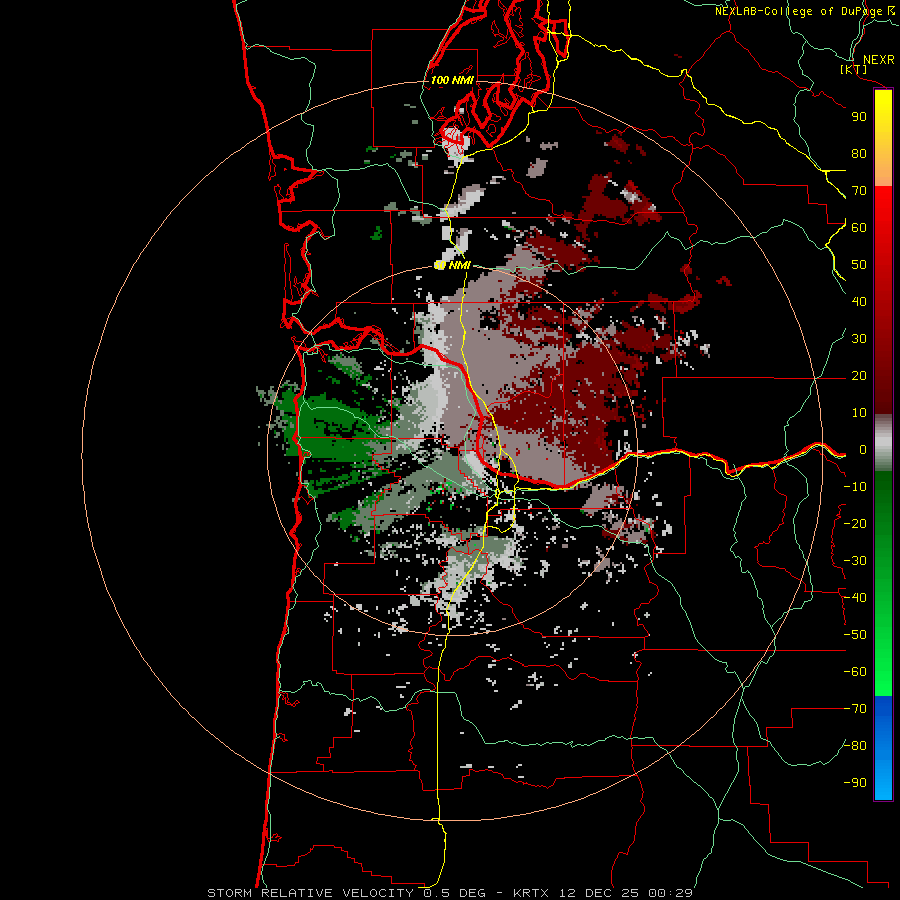Screen dimensions: 900x900
Task: Click the 40 value on the velocity scale
Action: coord(859,302)
